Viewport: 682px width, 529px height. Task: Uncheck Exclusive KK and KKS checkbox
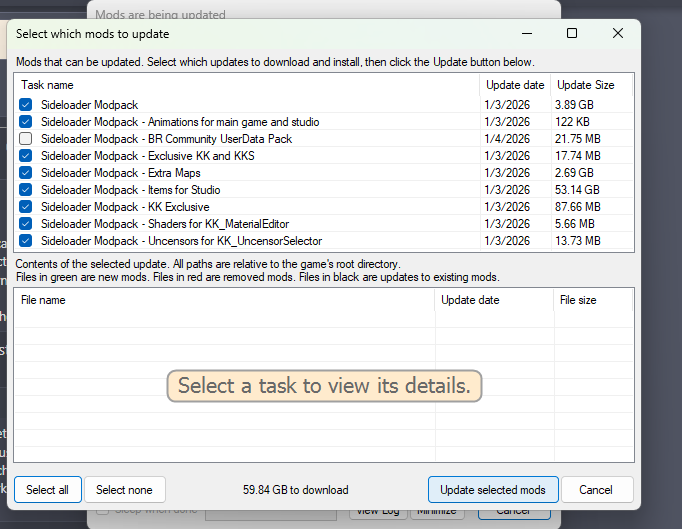point(25,156)
